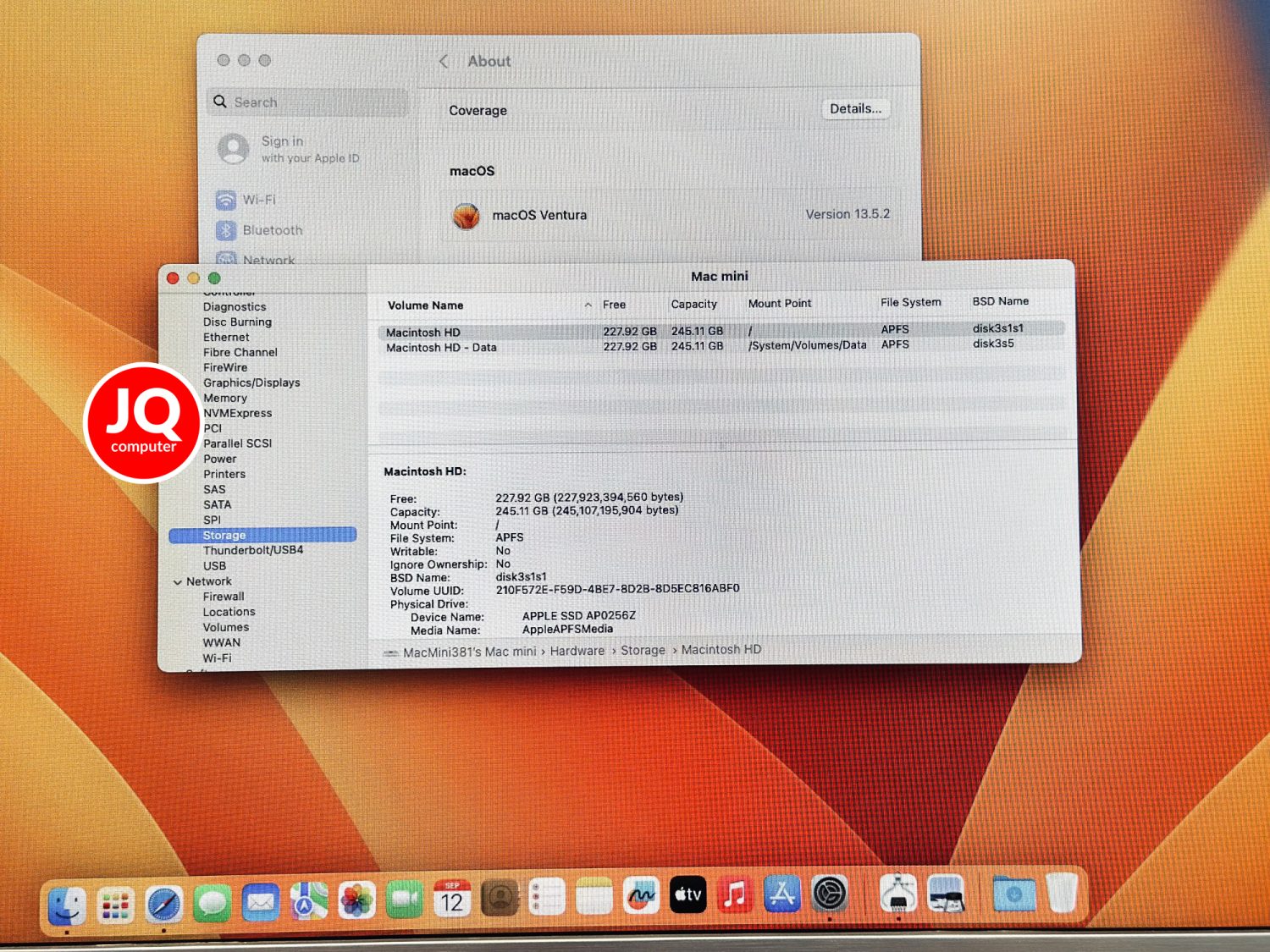Viewport: 1270px width, 952px height.
Task: Select Thunderbolt/USB4 in the sidebar
Action: [253, 551]
